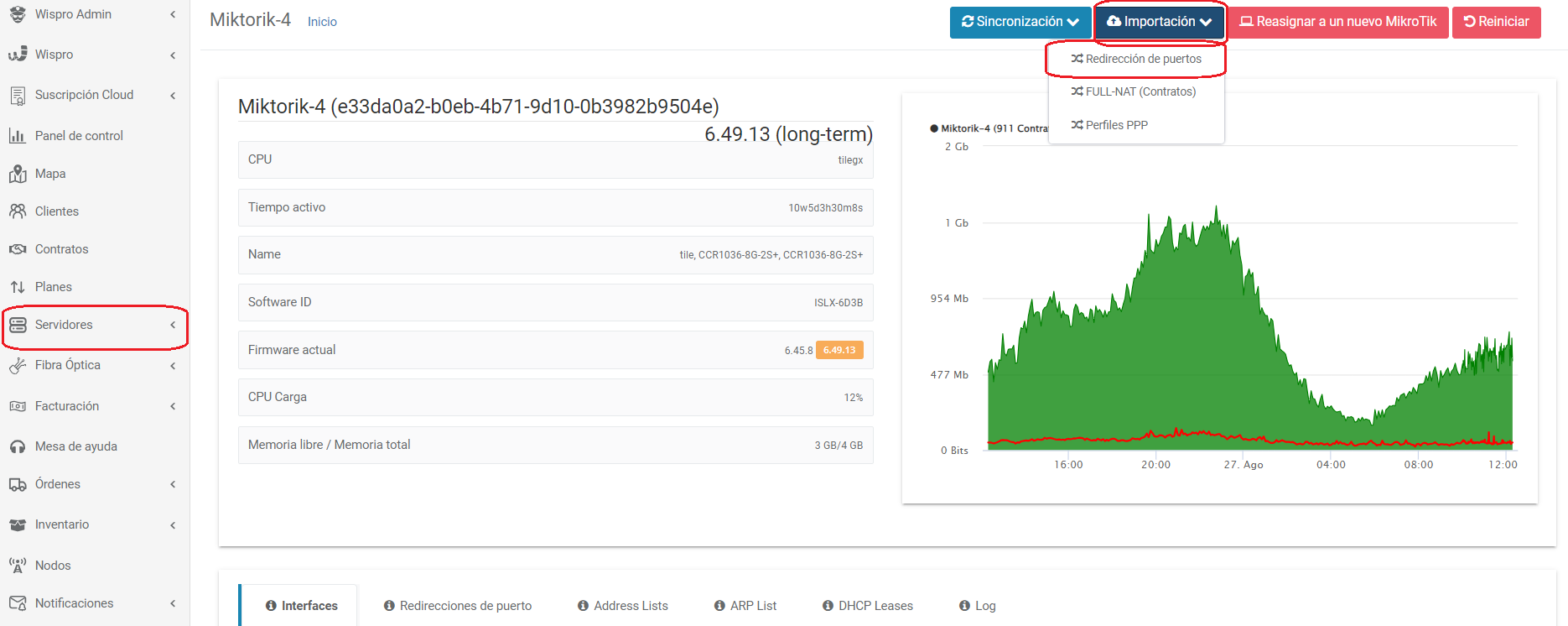Expand the Órdenes chevron

(x=173, y=484)
